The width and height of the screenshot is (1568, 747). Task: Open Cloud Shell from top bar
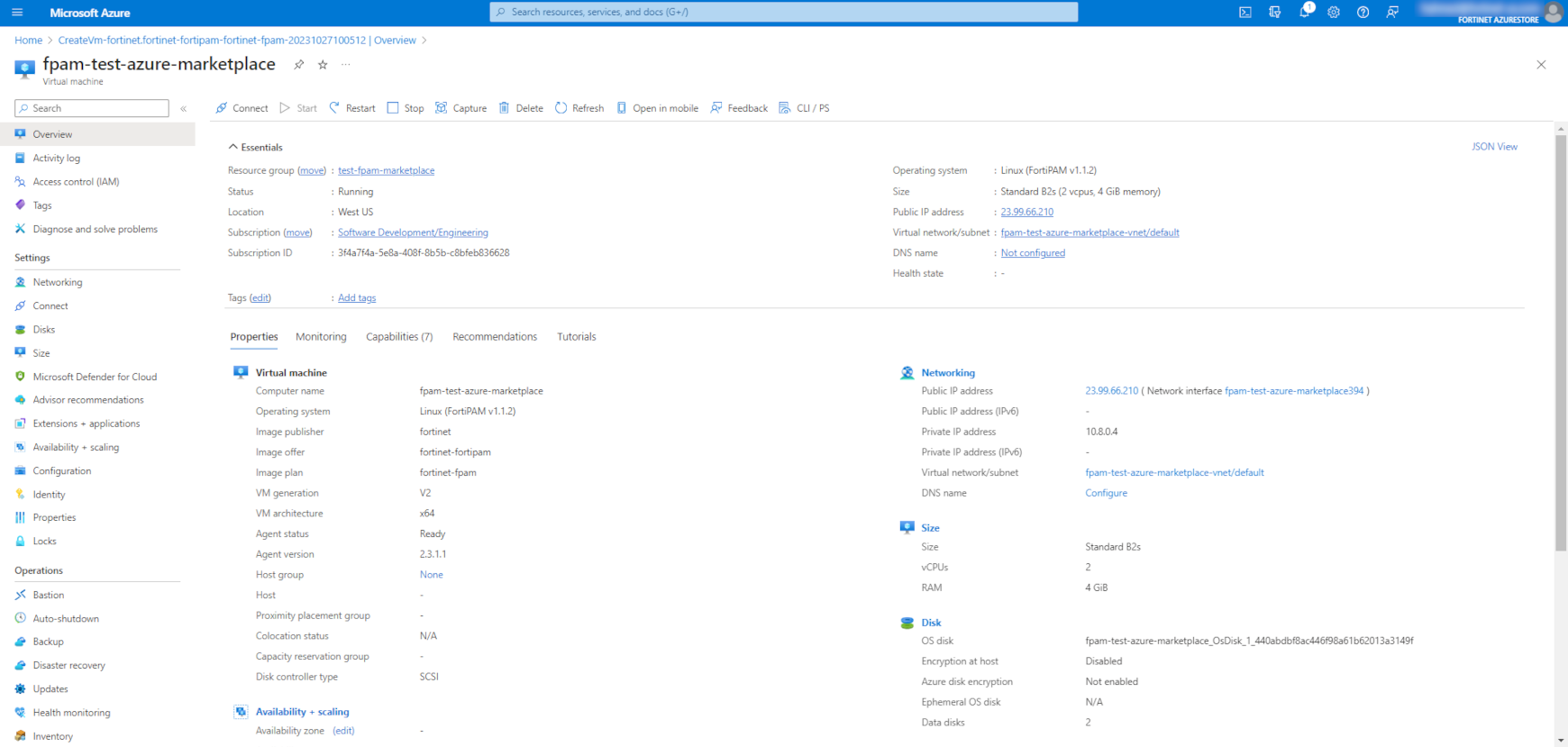1245,13
